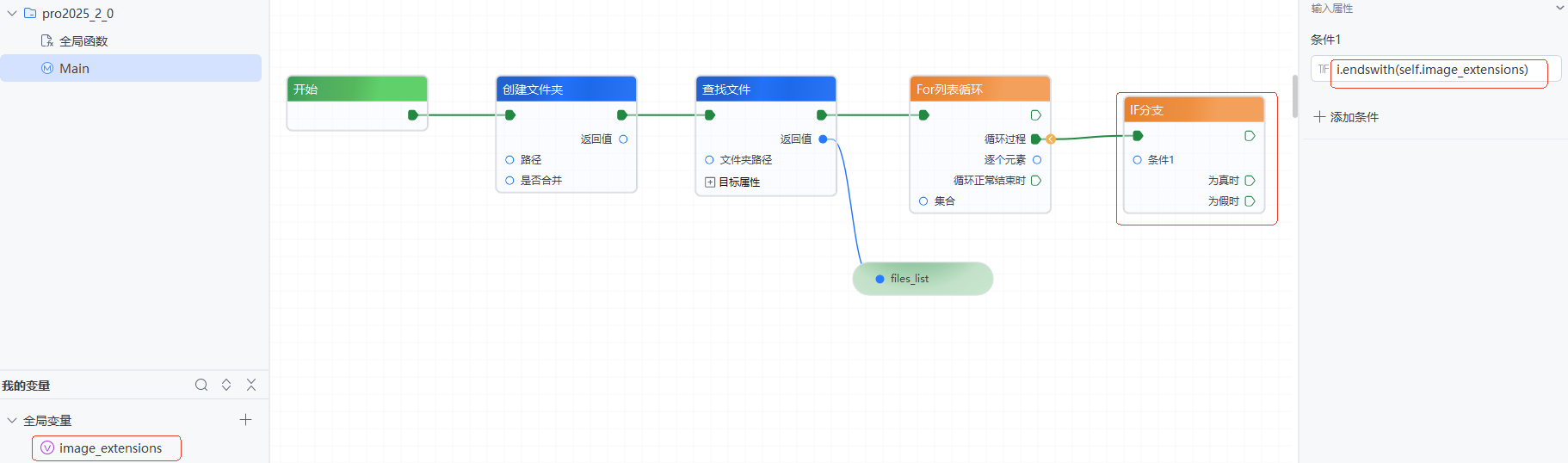The height and width of the screenshot is (463, 1568).
Task: Add a new global variable with plus icon
Action: point(245,420)
